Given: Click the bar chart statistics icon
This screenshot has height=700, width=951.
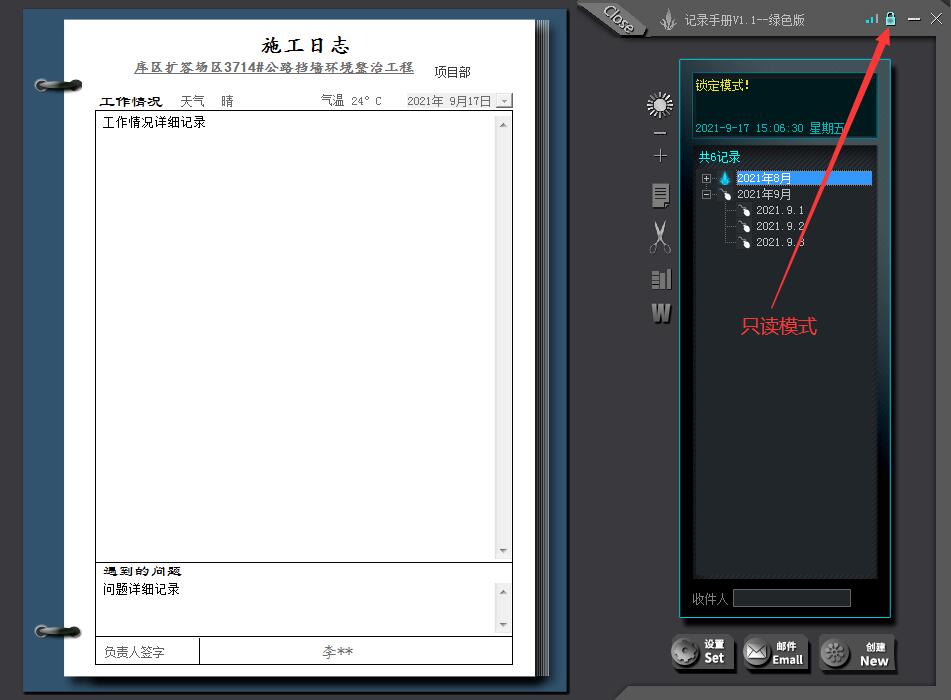Looking at the screenshot, I should point(661,279).
